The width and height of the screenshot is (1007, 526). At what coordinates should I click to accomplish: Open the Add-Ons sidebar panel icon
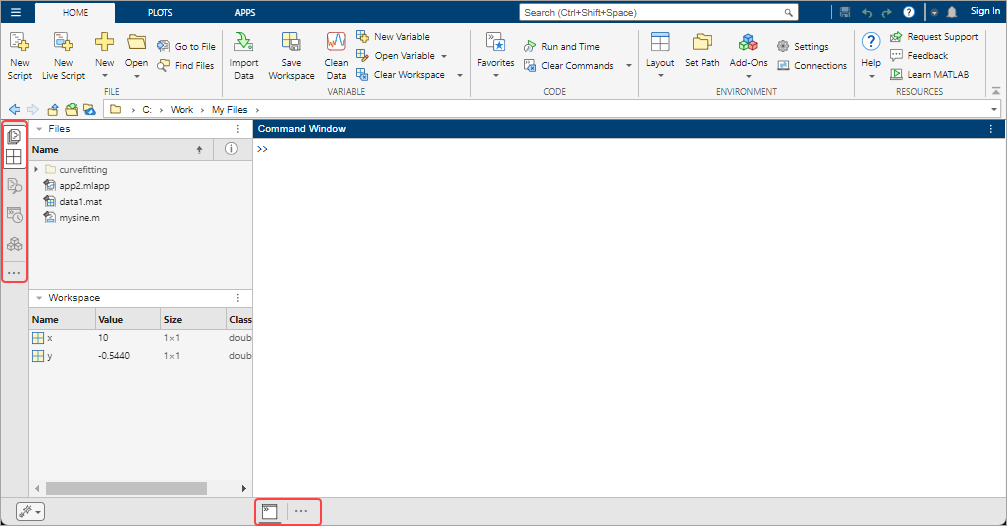[14, 244]
